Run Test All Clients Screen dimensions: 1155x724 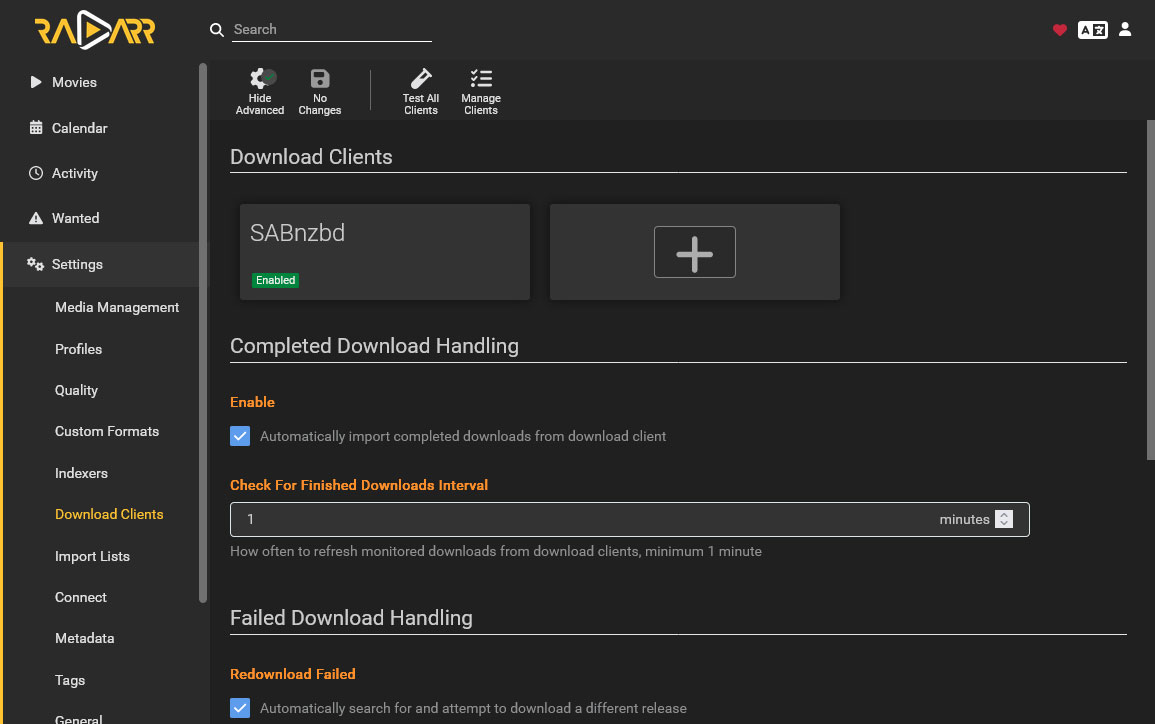tap(421, 92)
